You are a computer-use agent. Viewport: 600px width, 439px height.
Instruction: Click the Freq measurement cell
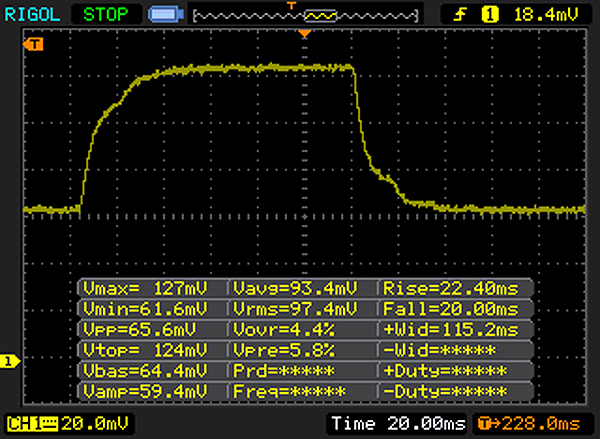pos(301,388)
